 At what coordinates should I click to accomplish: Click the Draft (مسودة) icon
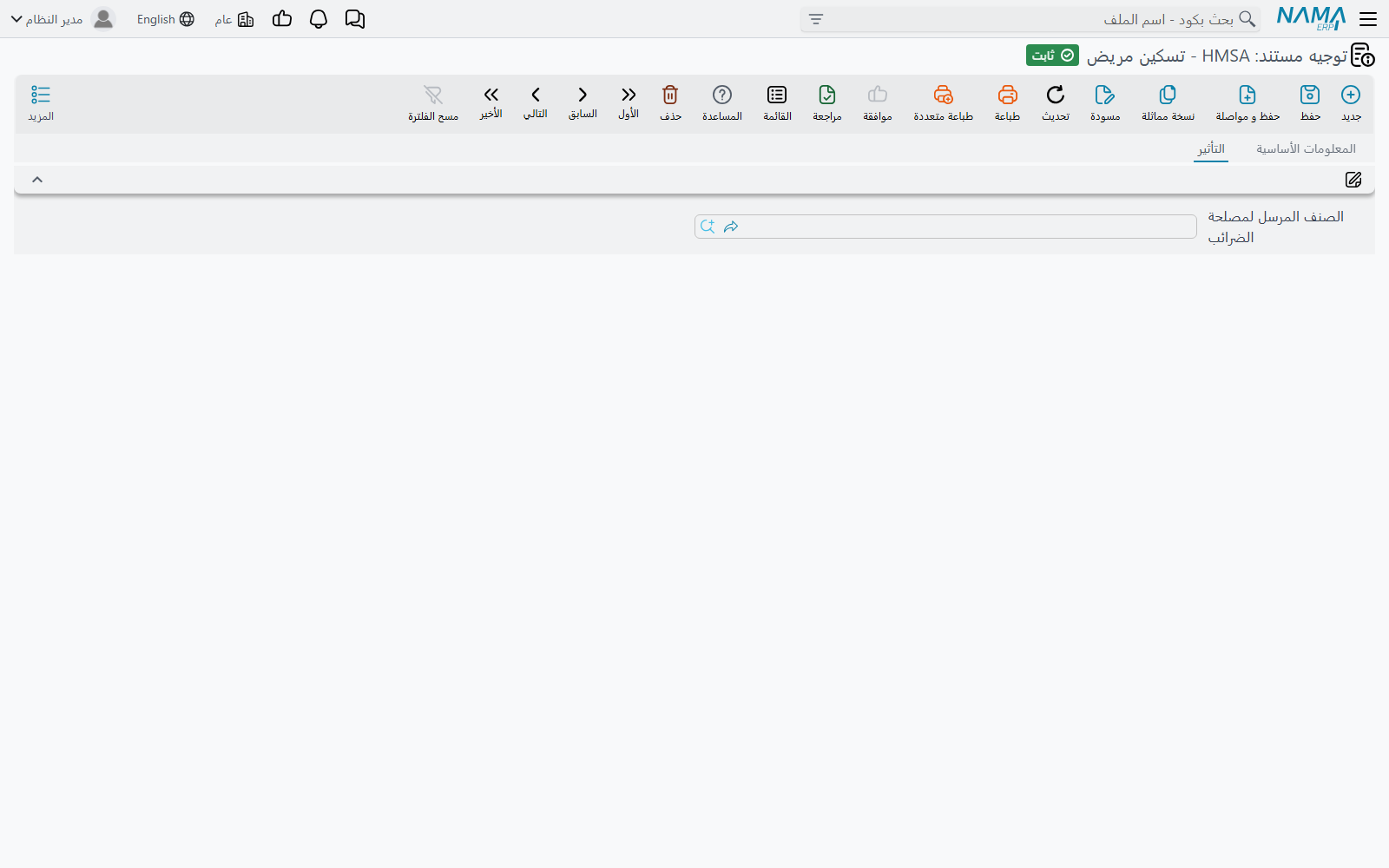coord(1105,102)
